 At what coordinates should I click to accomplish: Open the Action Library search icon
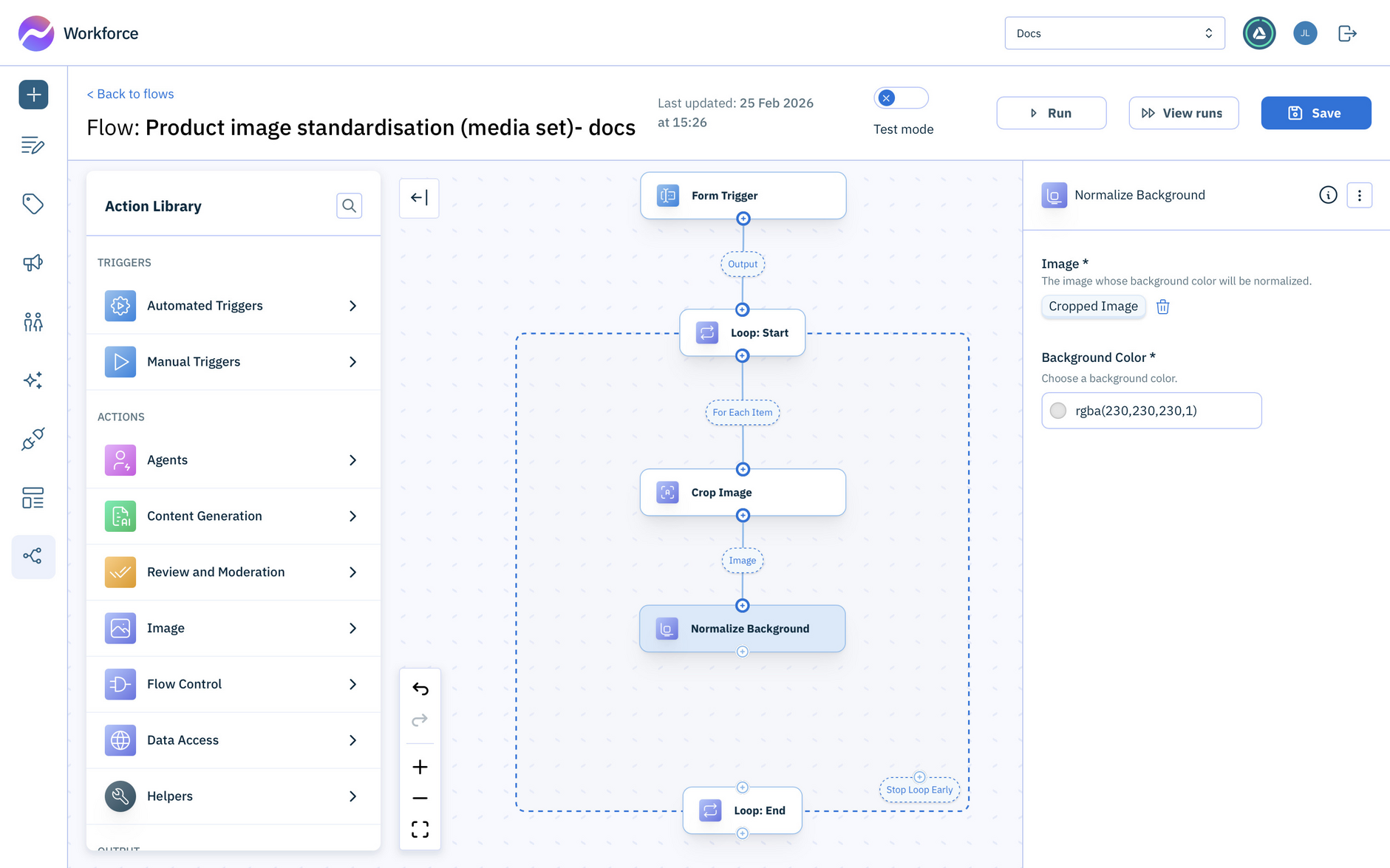click(349, 205)
